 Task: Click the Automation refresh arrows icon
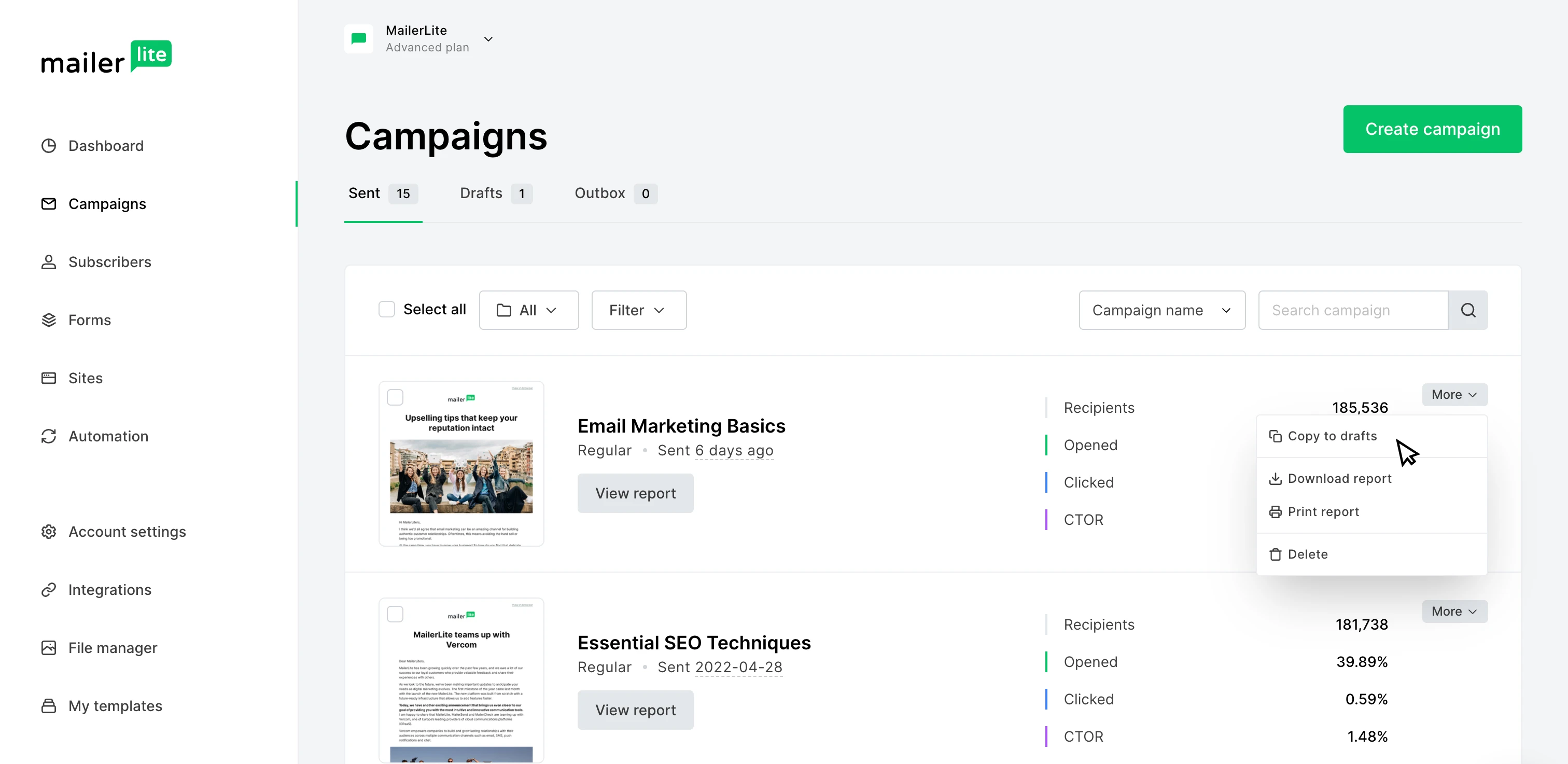tap(49, 437)
